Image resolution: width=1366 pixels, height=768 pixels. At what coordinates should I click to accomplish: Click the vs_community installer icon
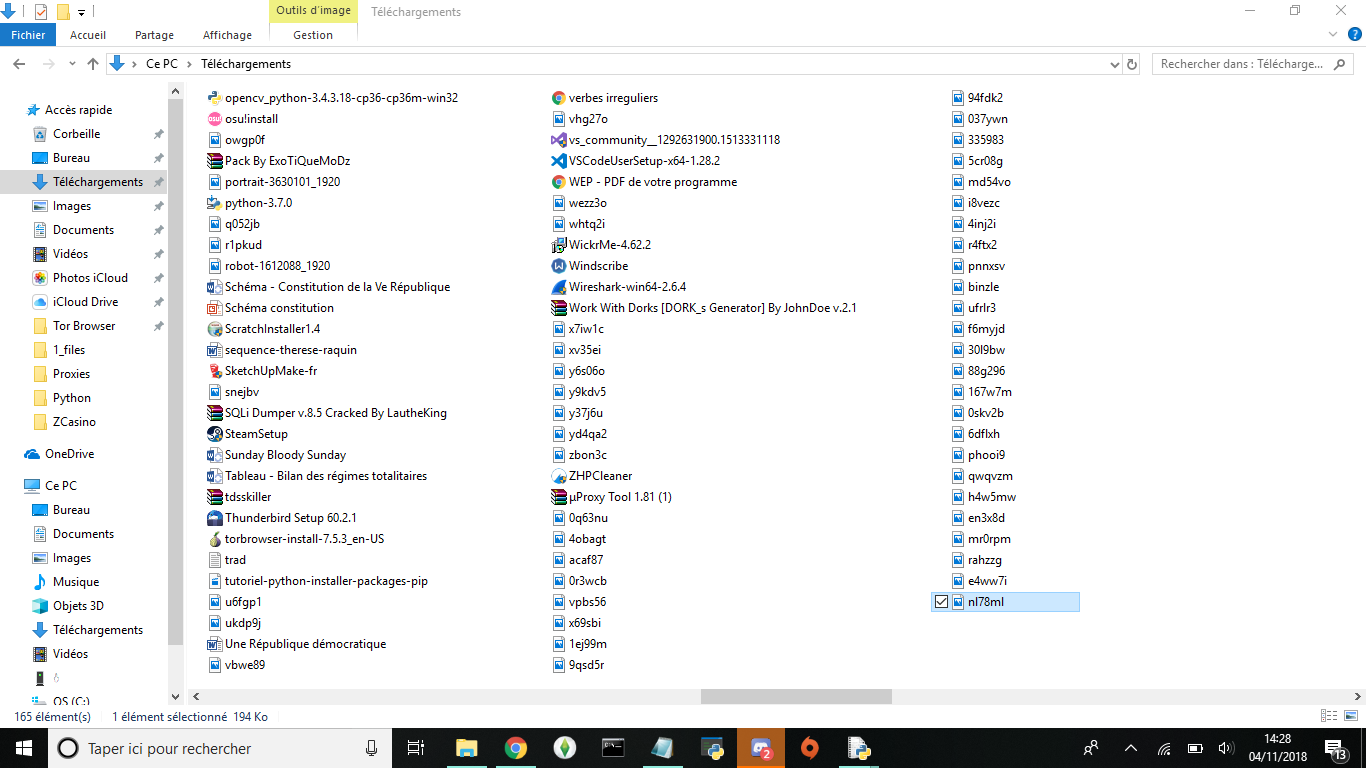(x=559, y=140)
